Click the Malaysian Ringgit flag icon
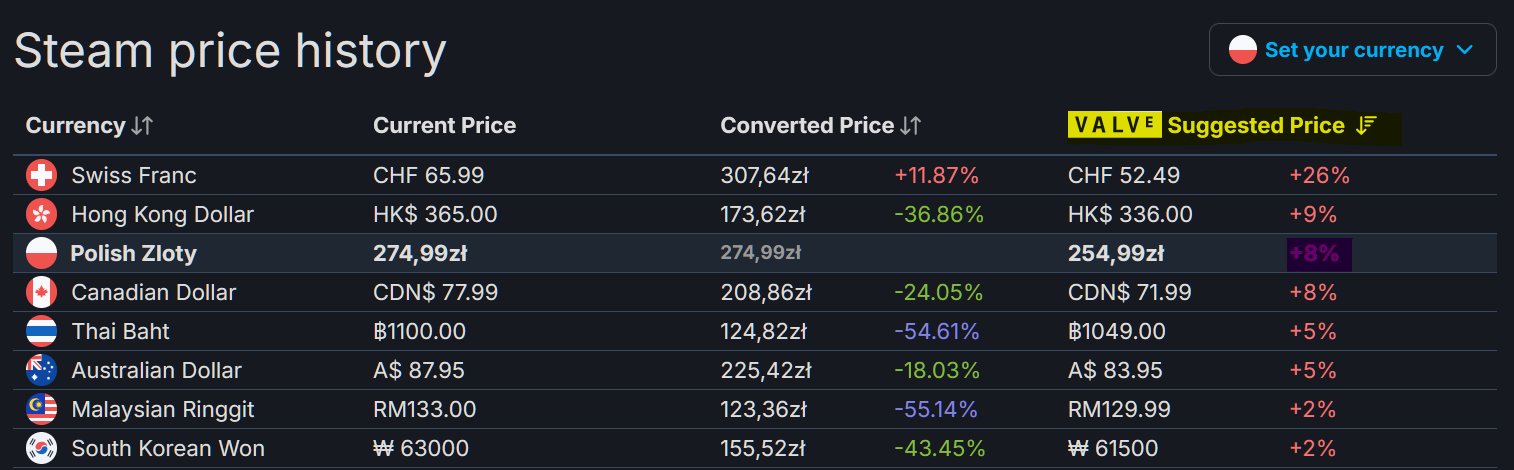The width and height of the screenshot is (1514, 470). [41, 410]
